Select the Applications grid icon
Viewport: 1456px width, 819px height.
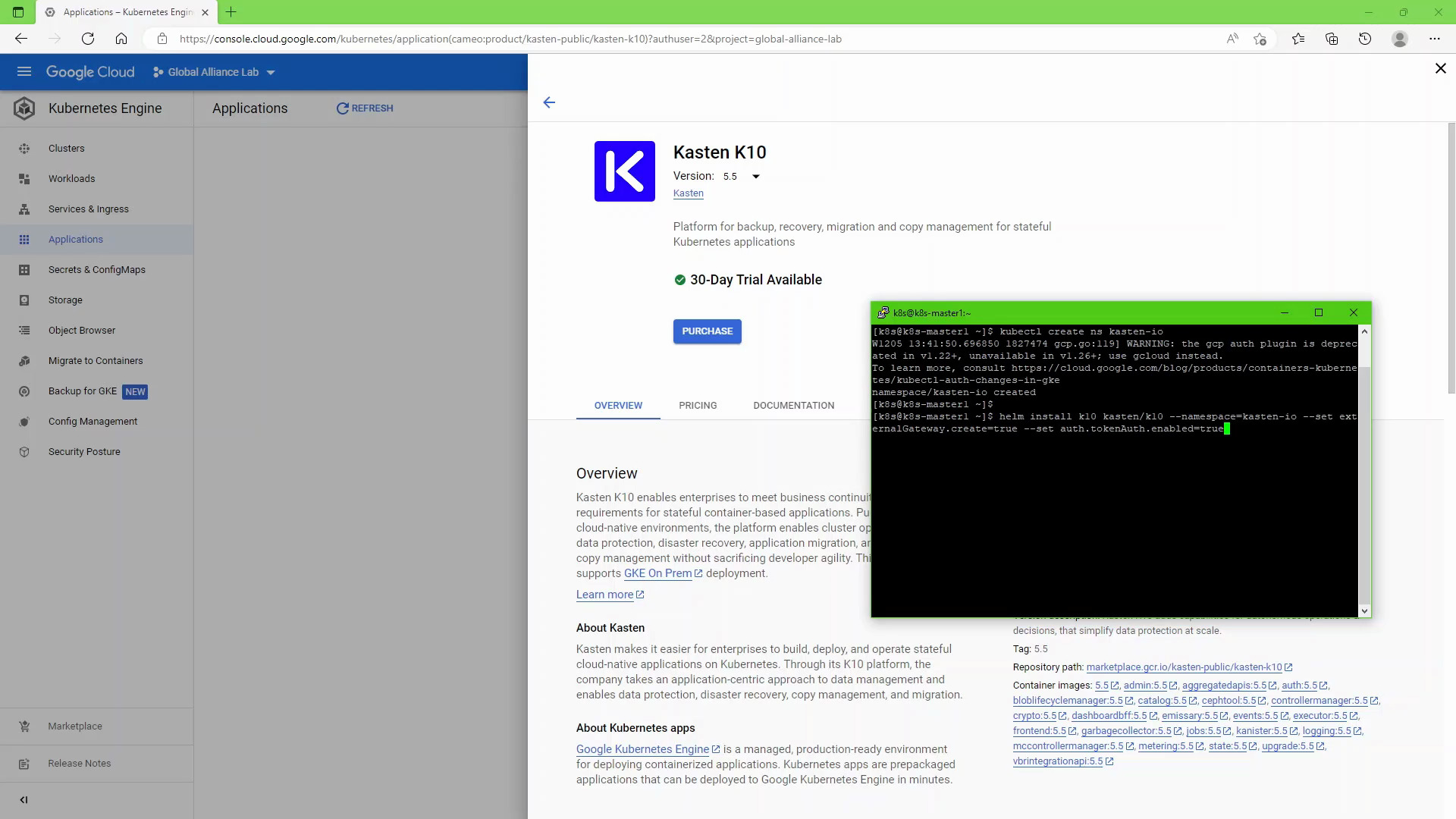[24, 240]
